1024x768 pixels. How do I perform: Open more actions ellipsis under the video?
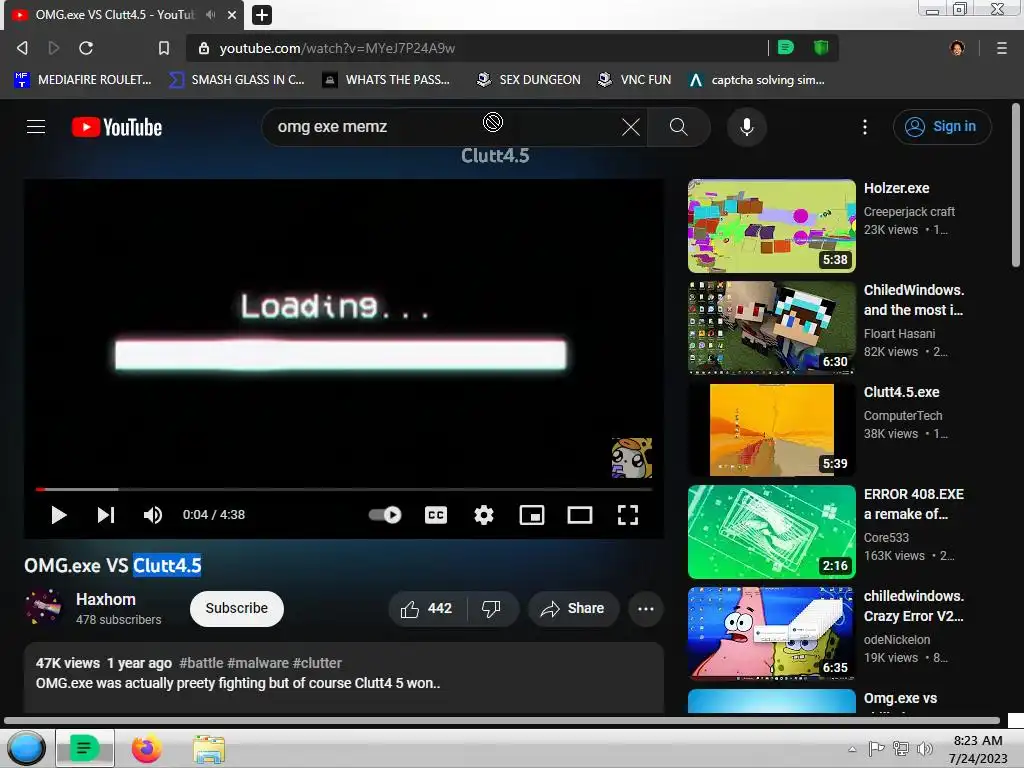click(646, 609)
